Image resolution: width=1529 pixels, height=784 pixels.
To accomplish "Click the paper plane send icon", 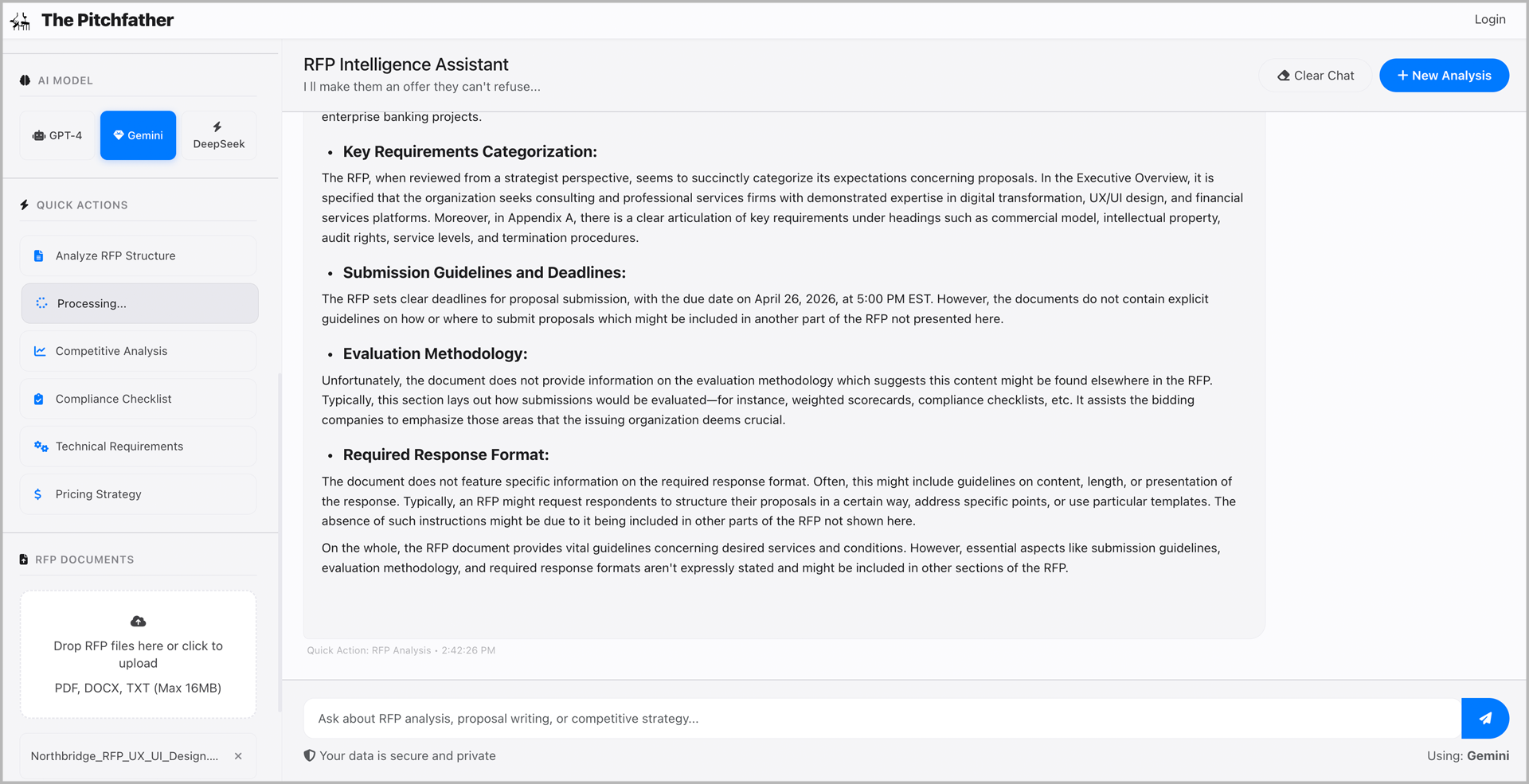I will tap(1485, 718).
